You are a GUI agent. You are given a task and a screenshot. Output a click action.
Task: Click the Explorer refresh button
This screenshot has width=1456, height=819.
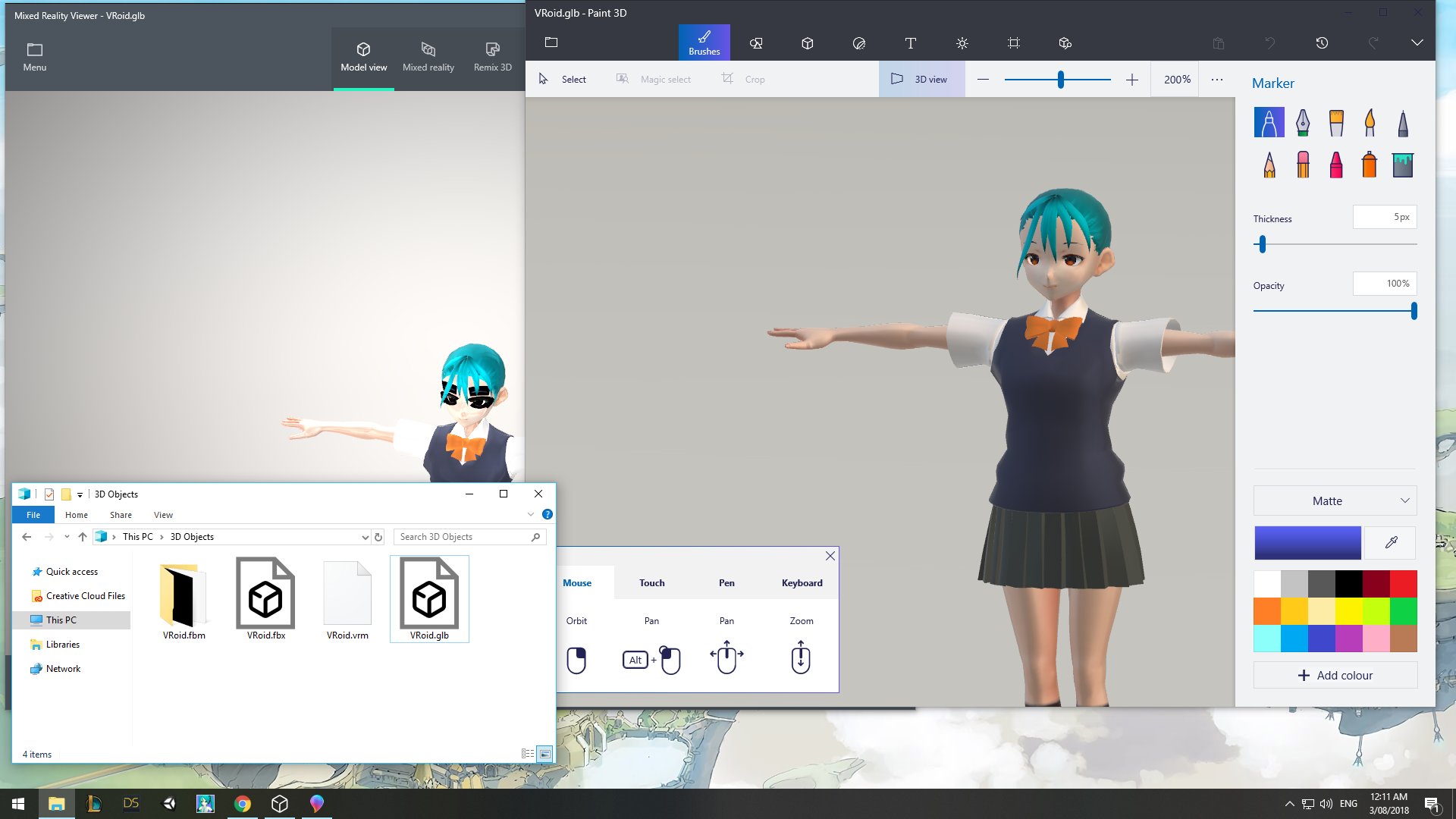point(378,537)
